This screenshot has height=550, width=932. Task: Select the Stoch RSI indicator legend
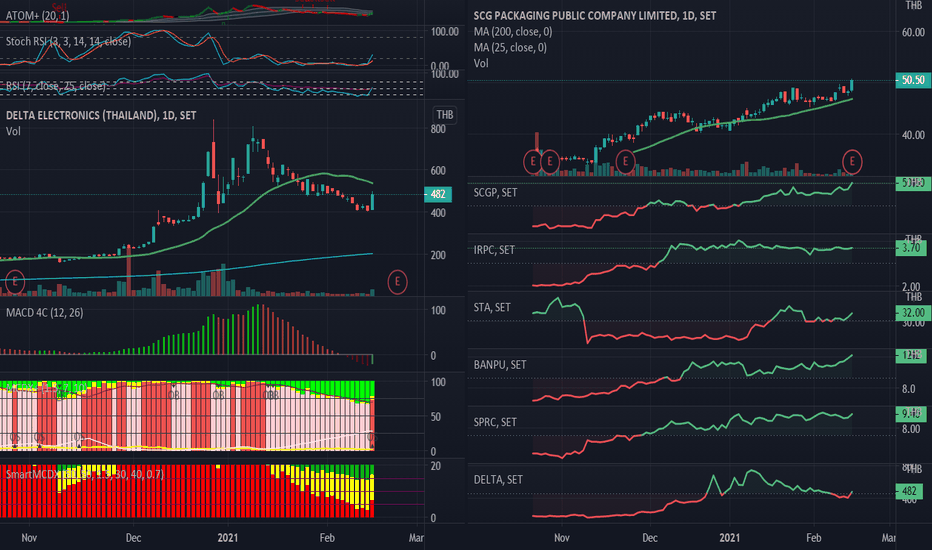coord(68,42)
